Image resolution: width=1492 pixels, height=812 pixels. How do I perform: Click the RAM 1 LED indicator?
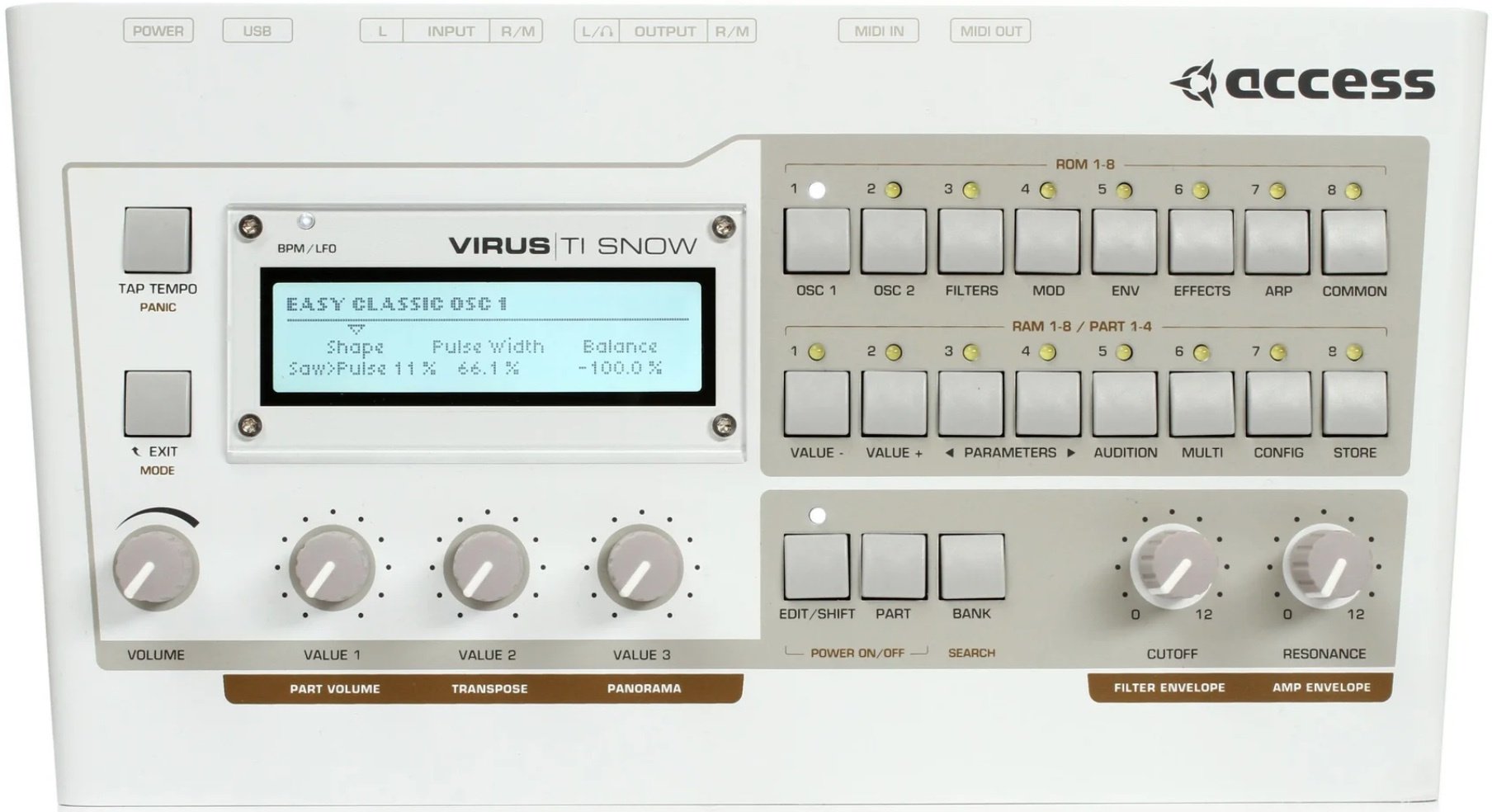tap(817, 352)
